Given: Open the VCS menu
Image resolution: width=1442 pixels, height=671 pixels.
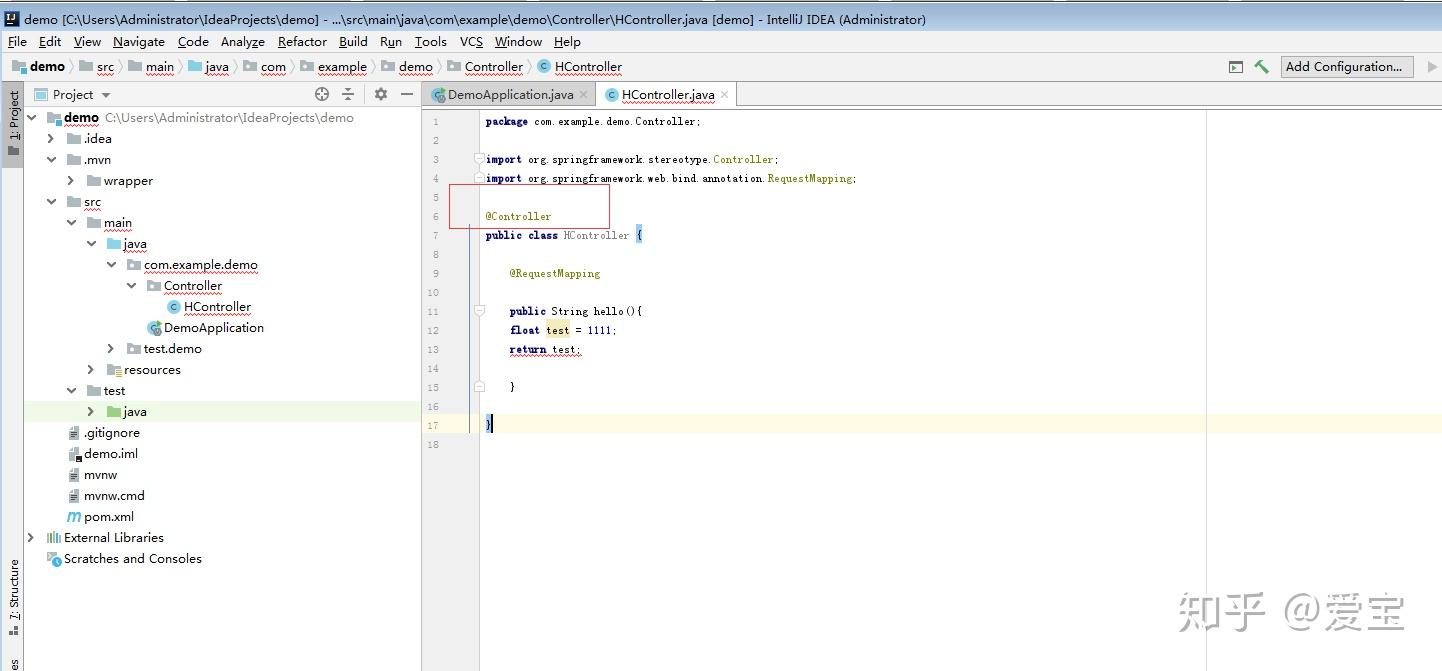Looking at the screenshot, I should coord(471,42).
